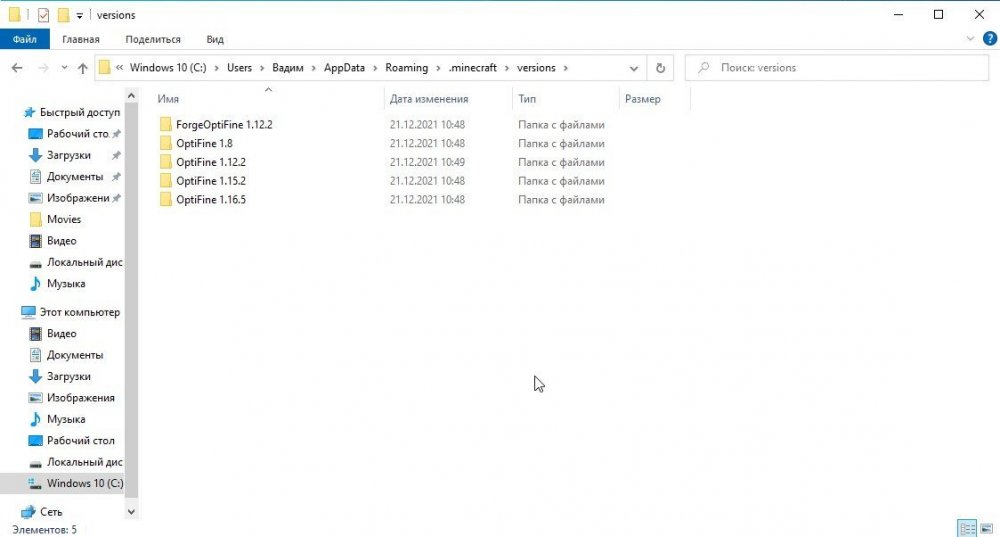1000x537 pixels.
Task: Click the forward navigation arrow
Action: point(43,68)
